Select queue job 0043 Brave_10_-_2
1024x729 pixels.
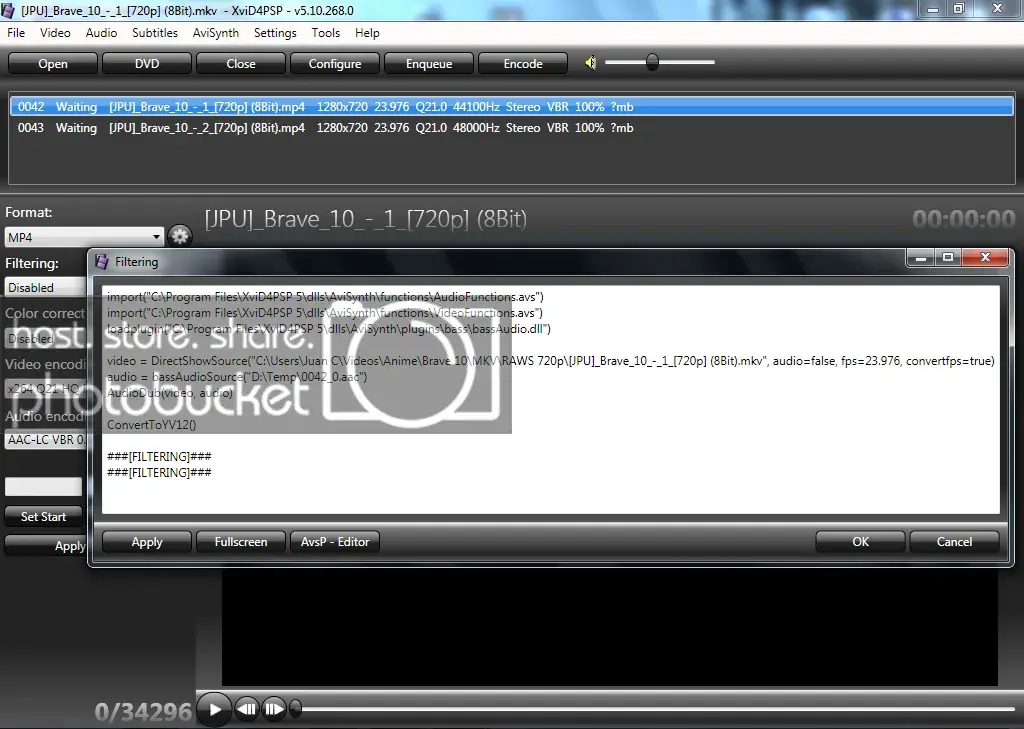pos(511,128)
